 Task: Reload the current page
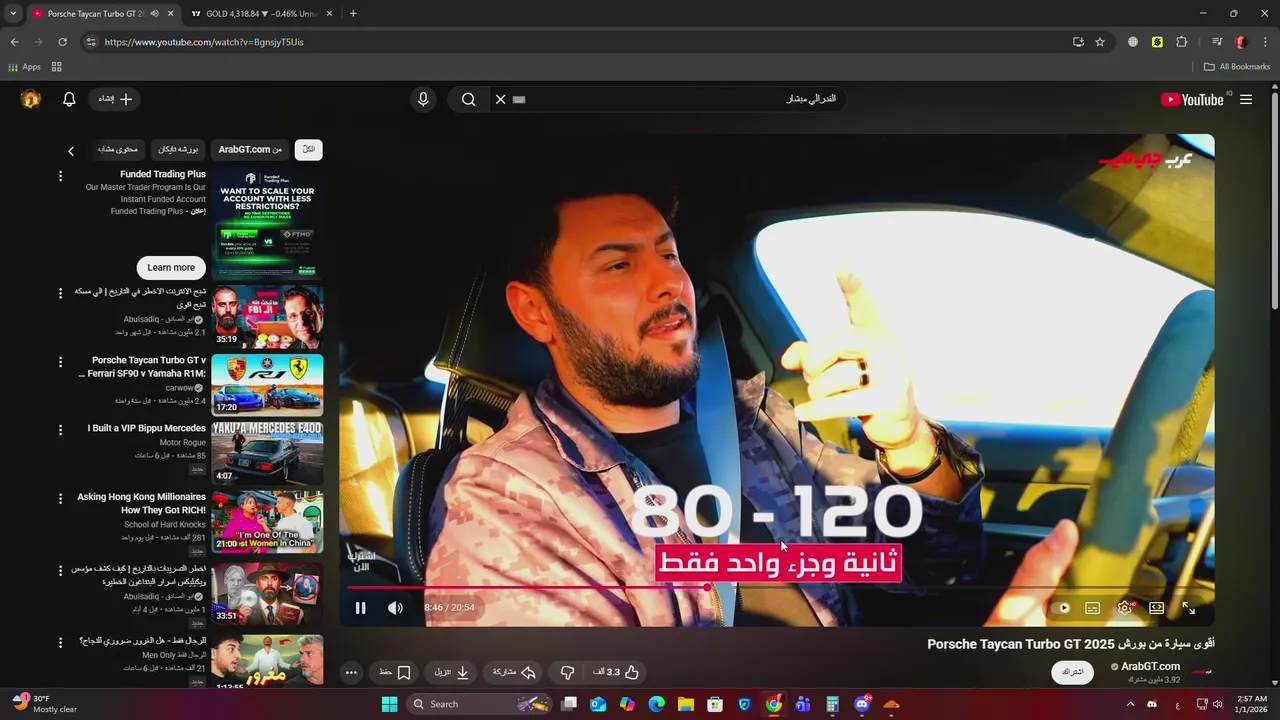pos(62,42)
